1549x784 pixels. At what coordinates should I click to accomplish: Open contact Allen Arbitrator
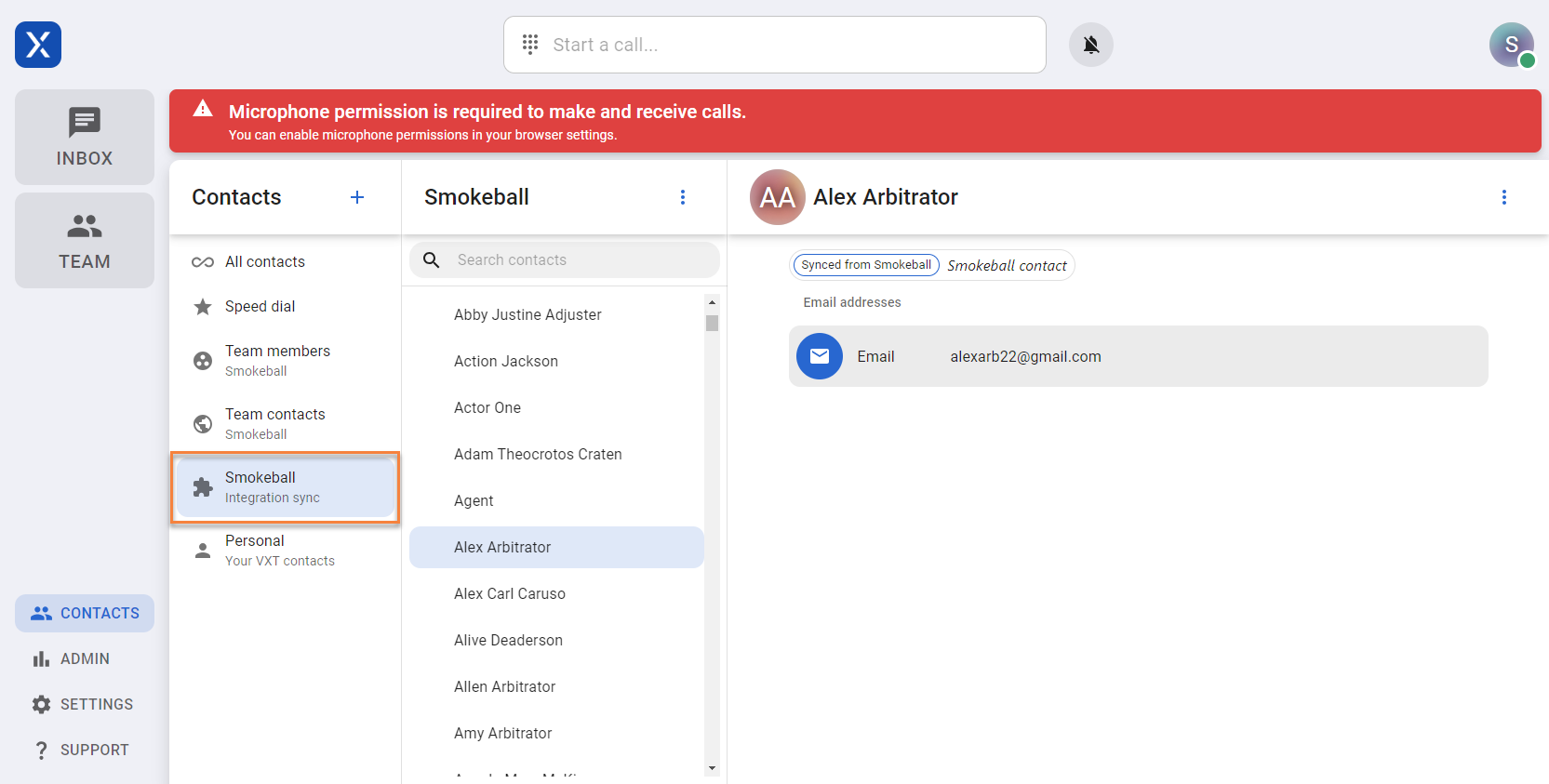coord(556,686)
